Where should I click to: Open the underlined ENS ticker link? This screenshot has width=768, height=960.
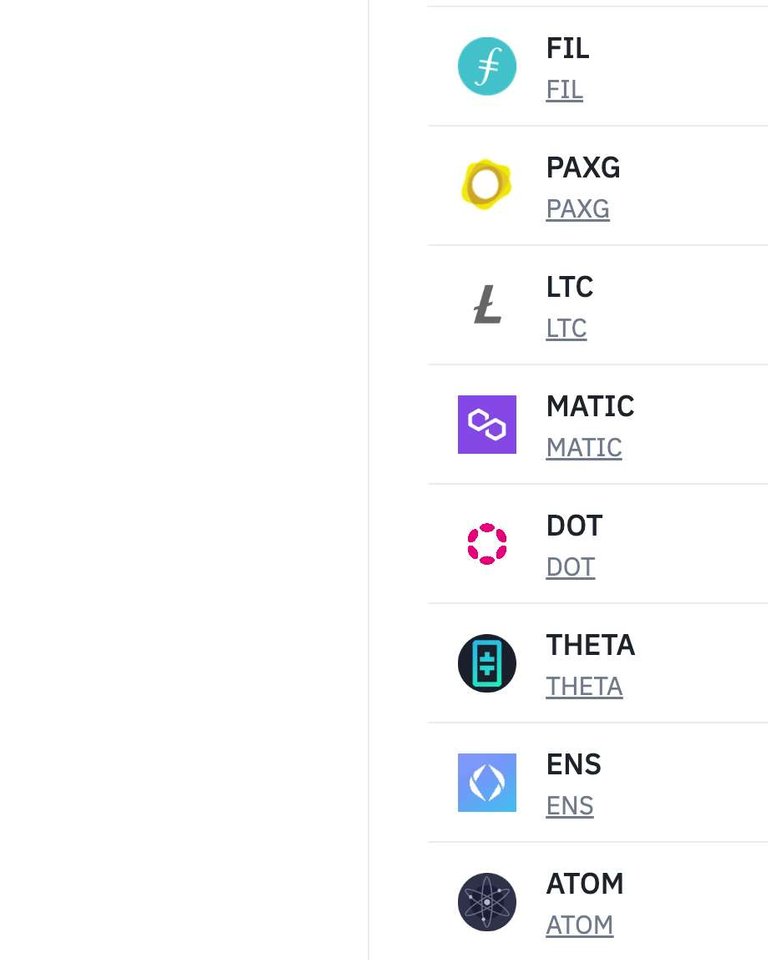click(569, 805)
